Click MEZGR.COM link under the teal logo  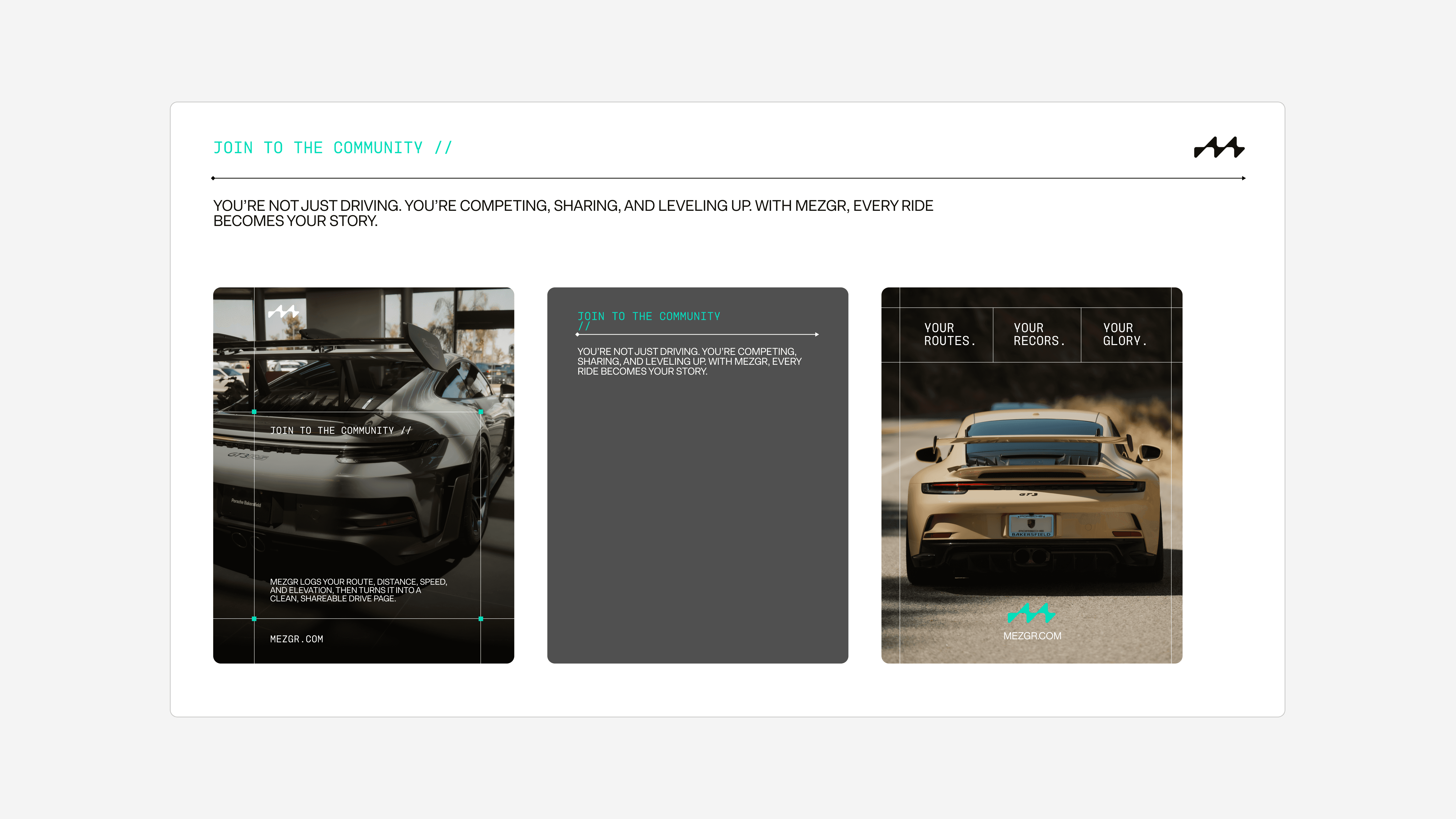click(x=1032, y=636)
